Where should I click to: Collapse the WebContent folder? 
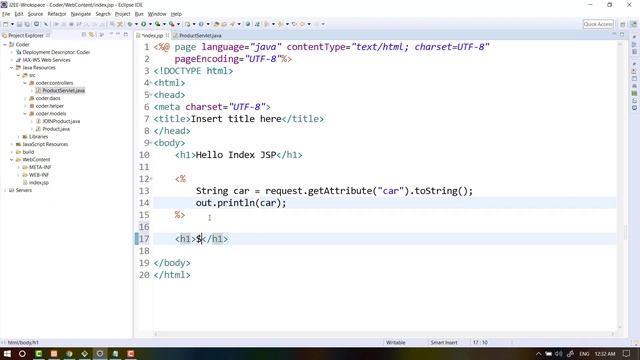[11, 160]
